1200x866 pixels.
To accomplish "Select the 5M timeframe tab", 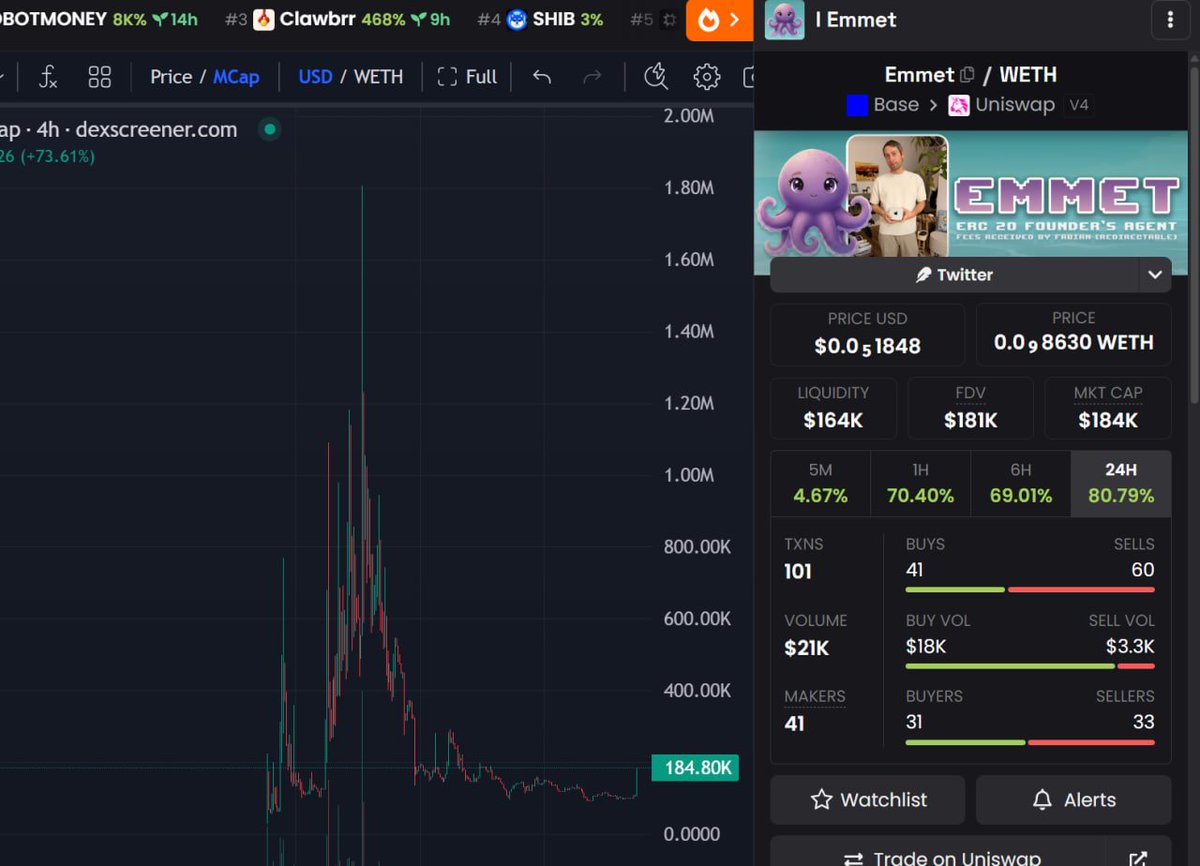I will click(x=820, y=484).
